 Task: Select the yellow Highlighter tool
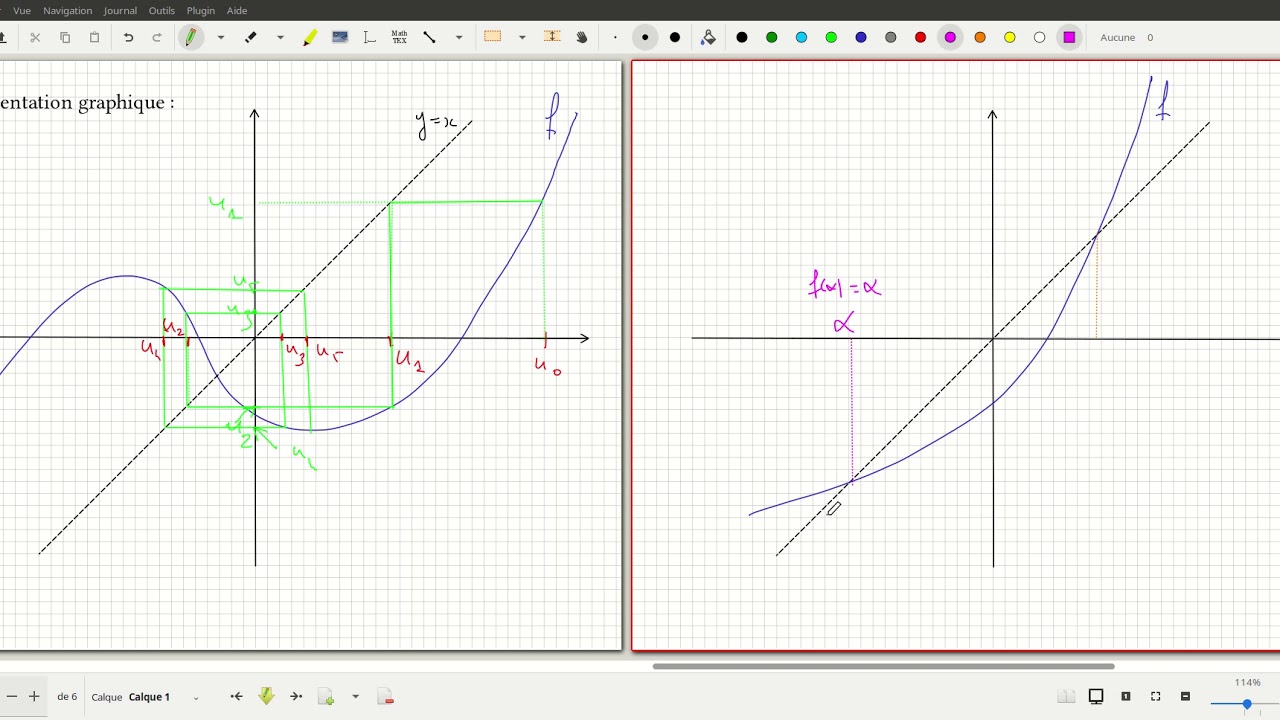coord(310,37)
